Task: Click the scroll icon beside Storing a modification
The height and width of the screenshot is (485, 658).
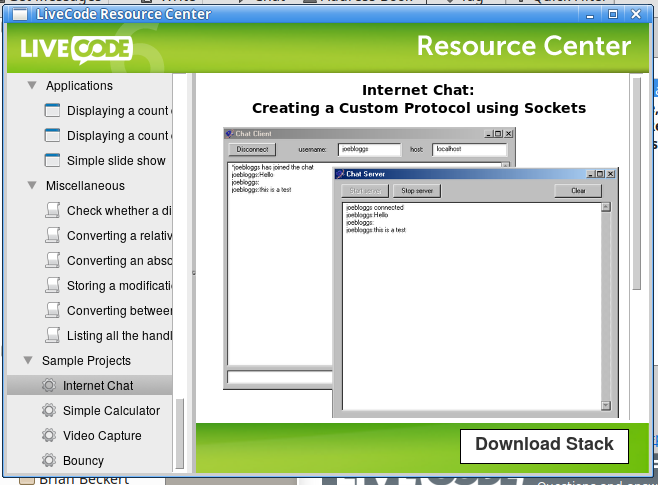Action: point(54,286)
